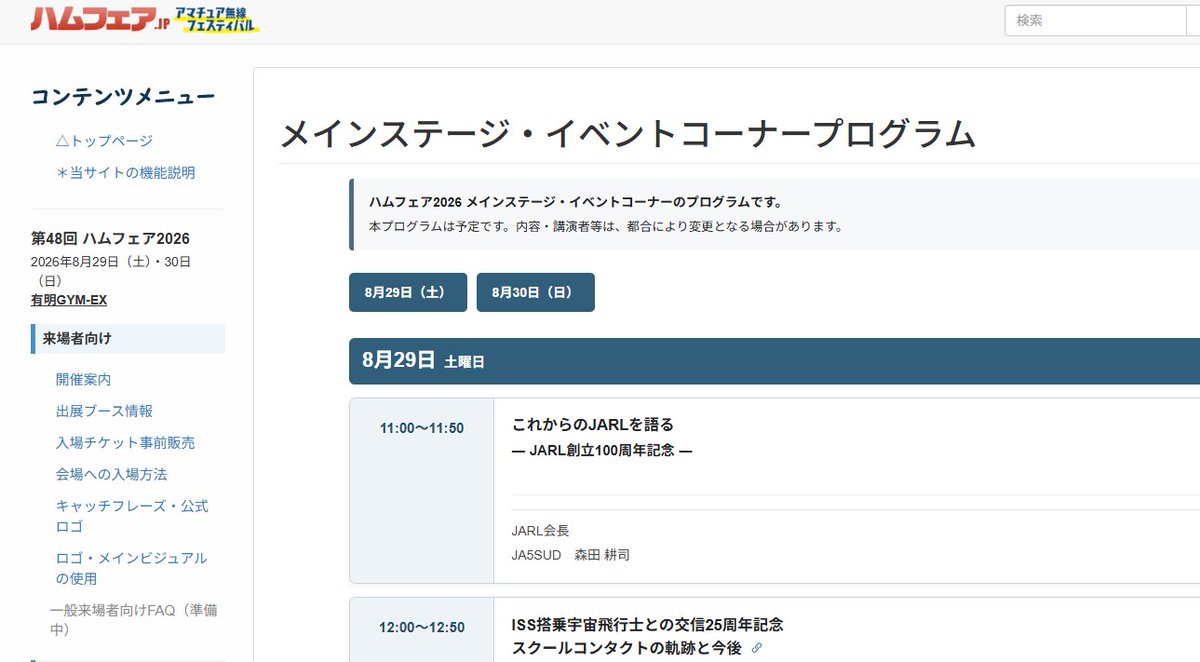Jump to the 8月29日（土） program
This screenshot has width=1200, height=662.
[408, 292]
